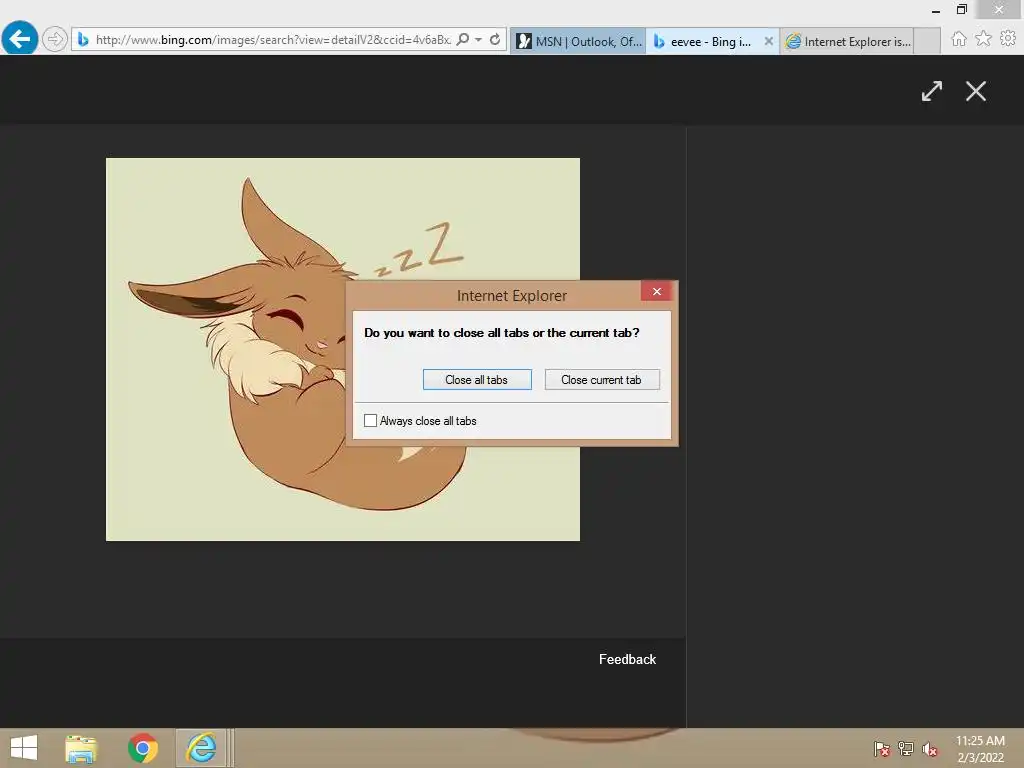
Task: Open the Tools gear icon
Action: pos(1008,39)
